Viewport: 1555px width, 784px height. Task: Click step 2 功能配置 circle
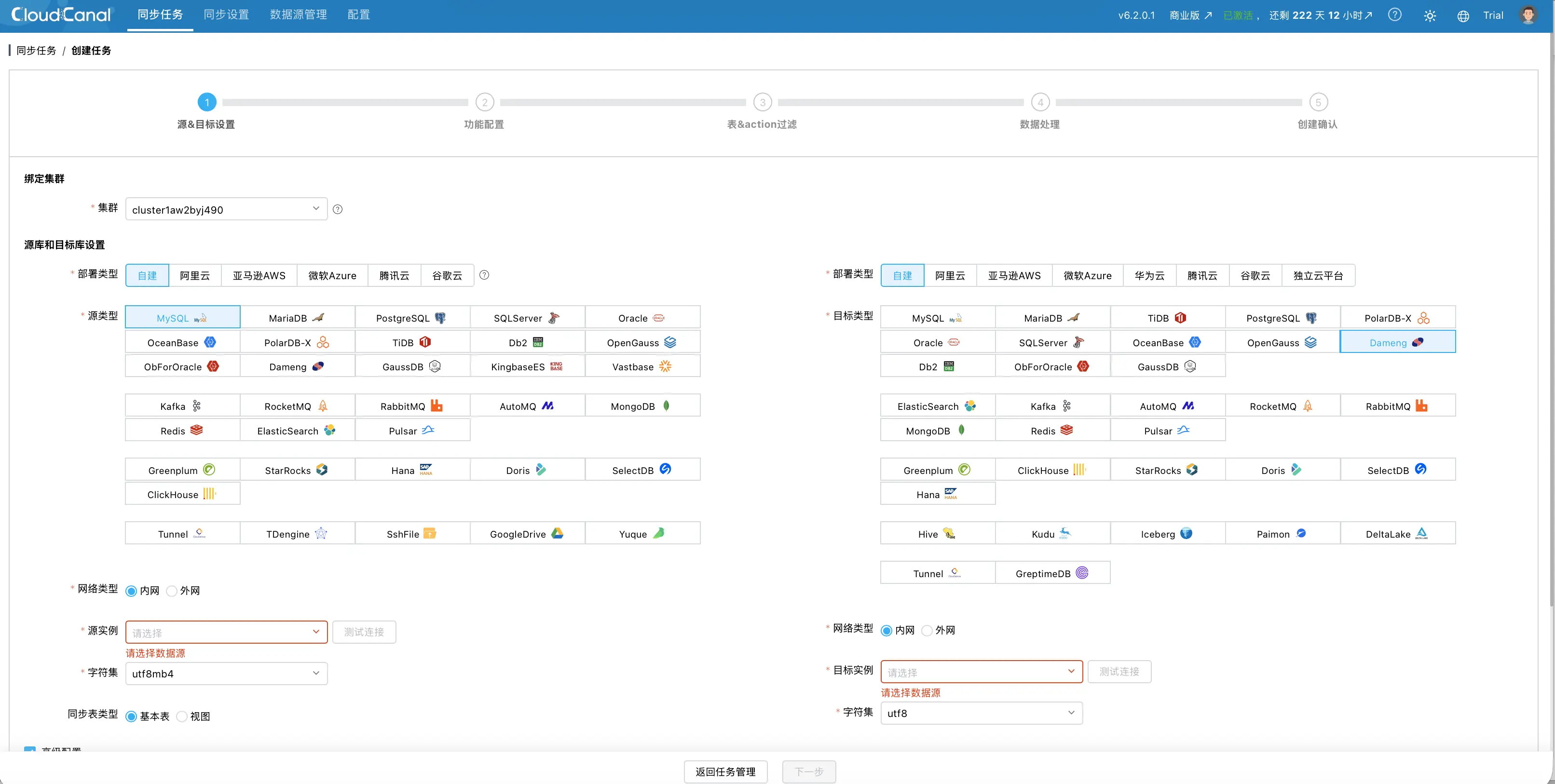pyautogui.click(x=485, y=102)
